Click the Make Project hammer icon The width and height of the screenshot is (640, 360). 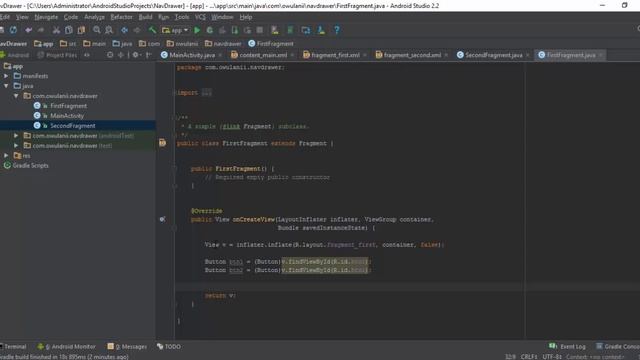[152, 30]
